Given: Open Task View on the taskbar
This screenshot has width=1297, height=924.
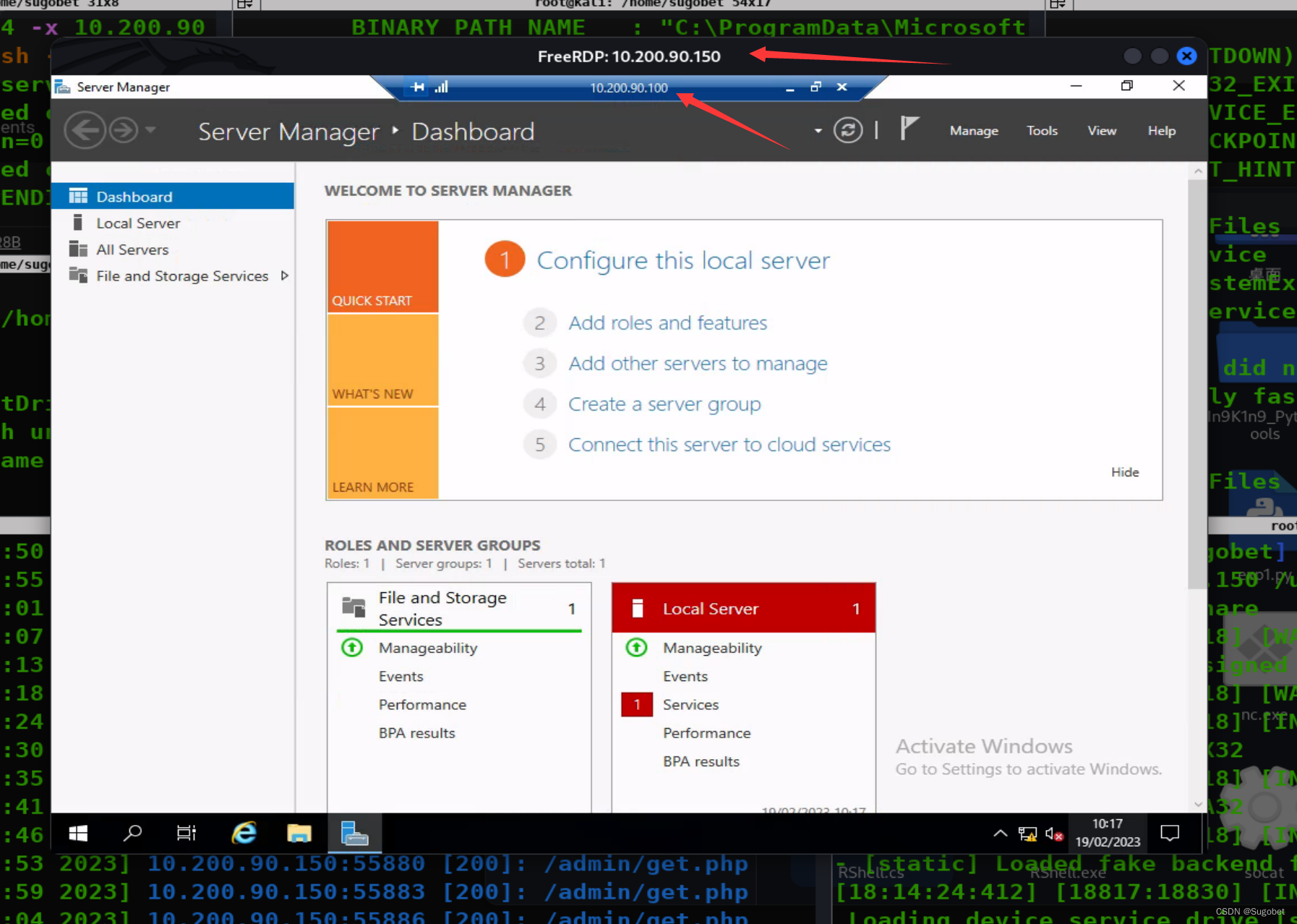Looking at the screenshot, I should [x=187, y=834].
